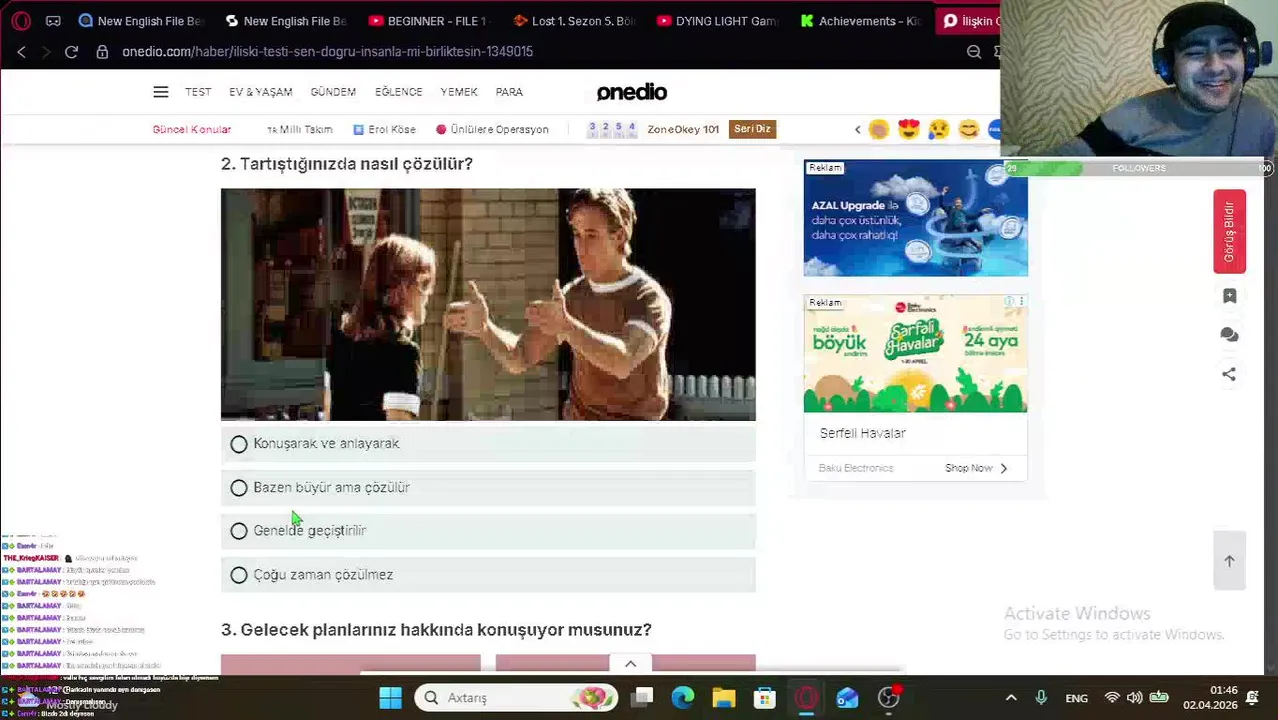Expand the hidden system tray icons chevron

point(1011,698)
